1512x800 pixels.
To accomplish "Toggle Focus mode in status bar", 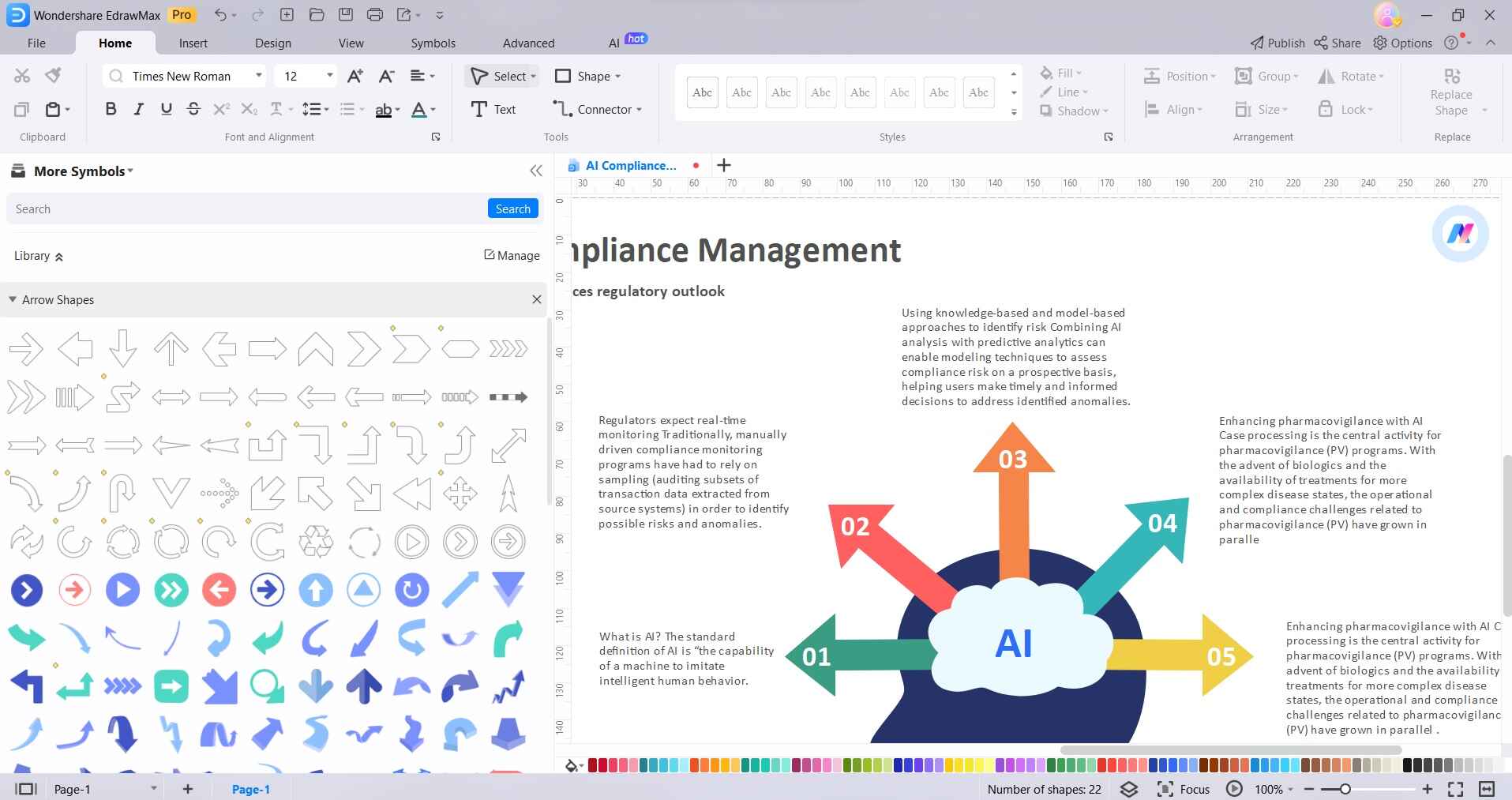I will [x=1184, y=789].
